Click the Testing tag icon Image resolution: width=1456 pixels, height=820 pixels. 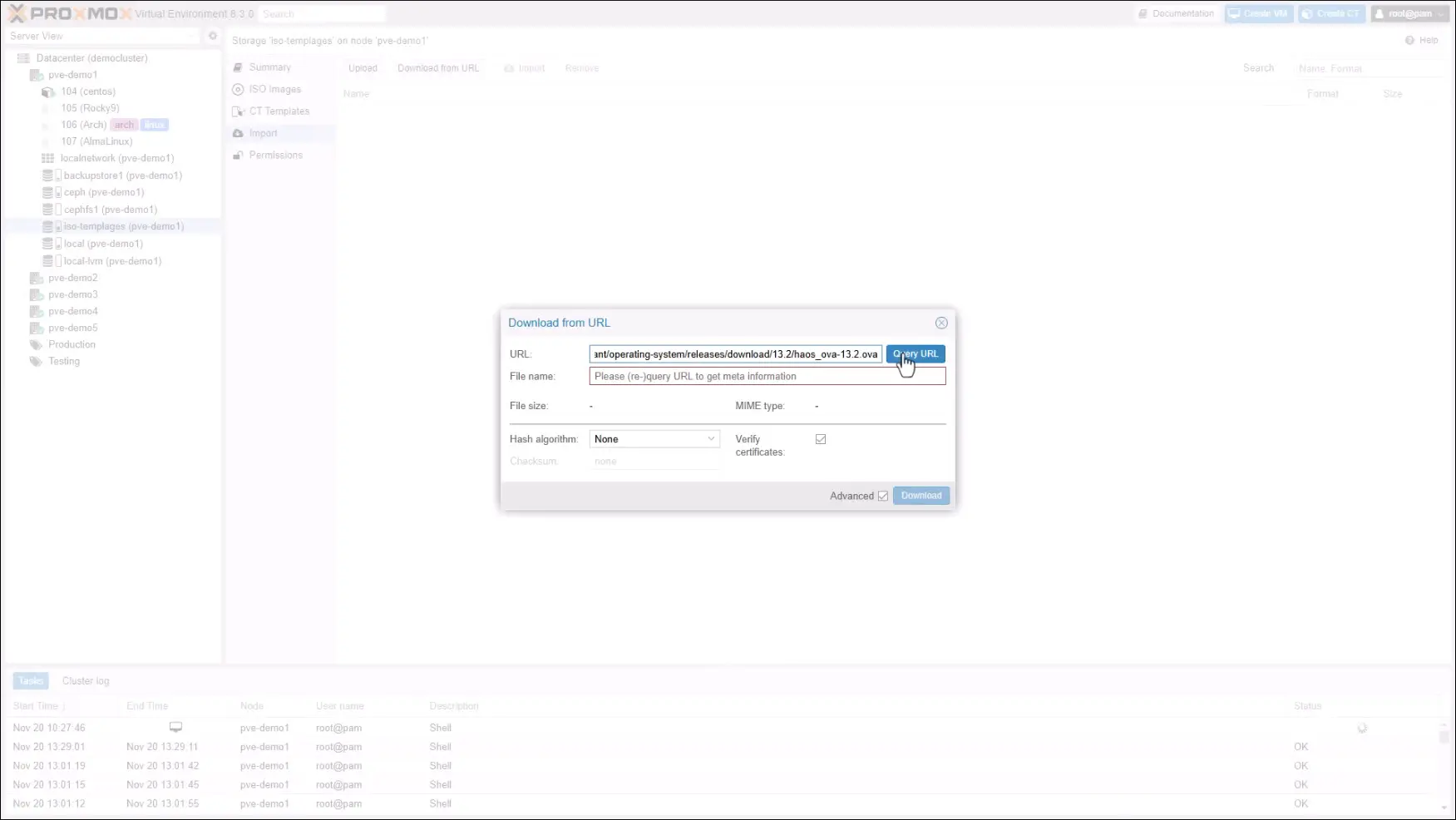[36, 361]
